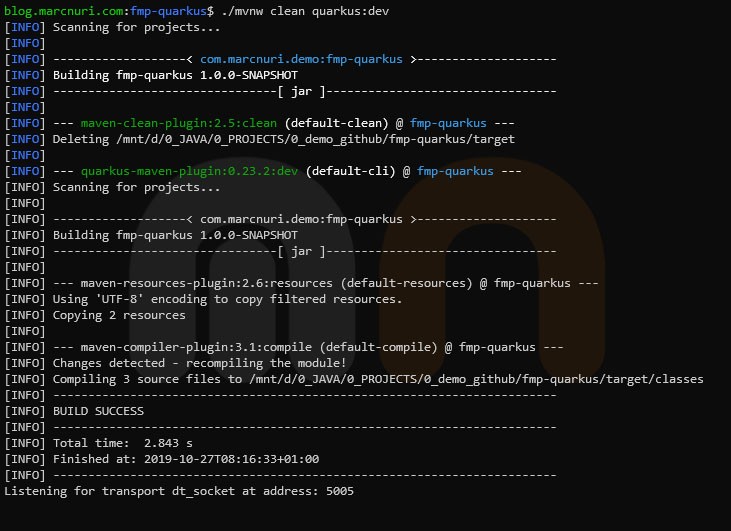Click the ./mvnw clean quarkus:dev command text
The width and height of the screenshot is (731, 531).
305,11
